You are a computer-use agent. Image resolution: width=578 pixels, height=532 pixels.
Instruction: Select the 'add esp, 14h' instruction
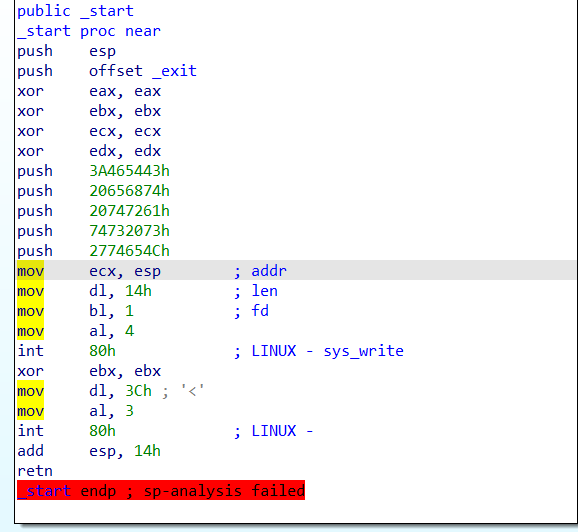tap(89, 451)
